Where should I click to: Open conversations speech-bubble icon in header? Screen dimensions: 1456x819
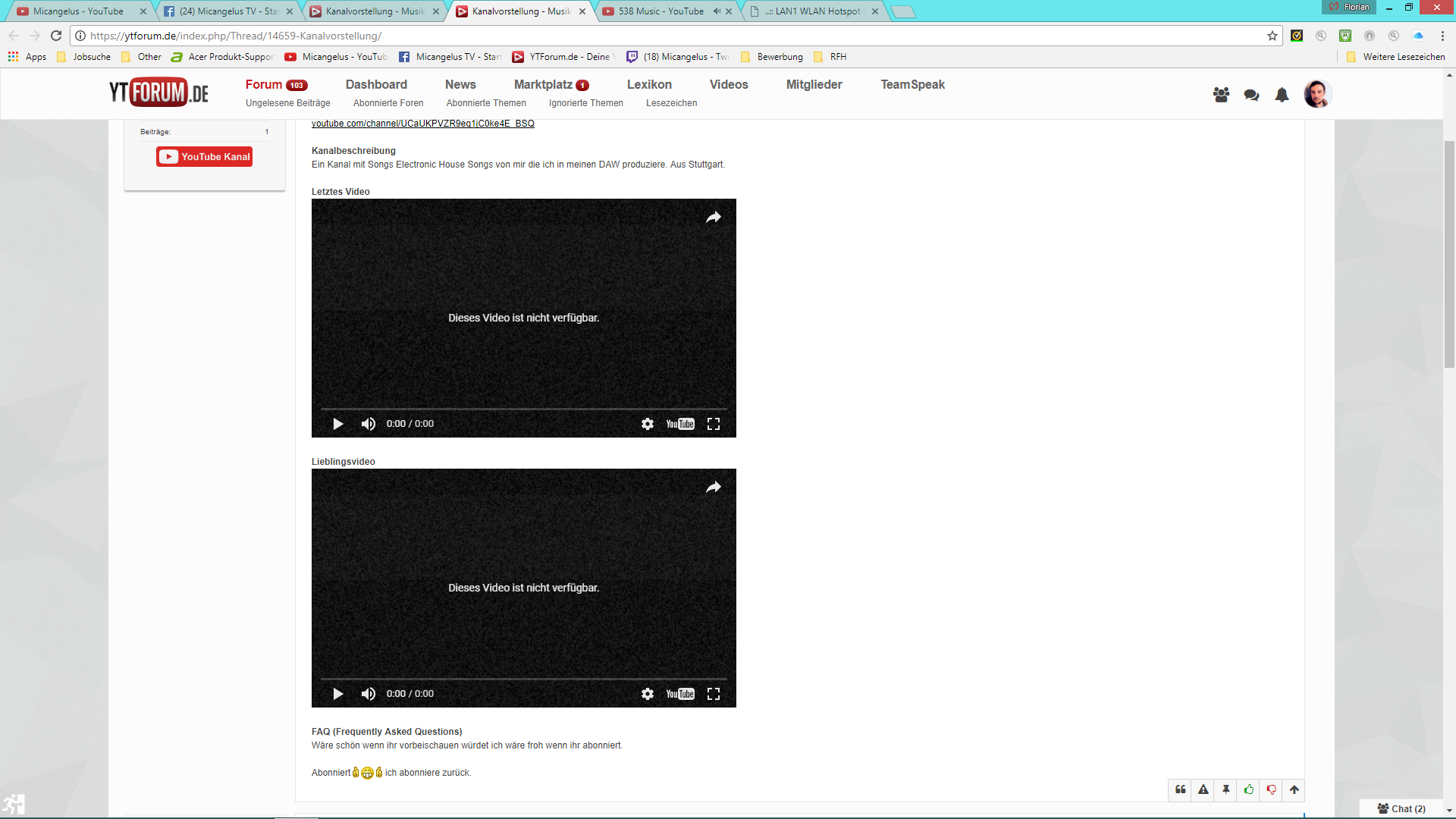click(x=1251, y=95)
